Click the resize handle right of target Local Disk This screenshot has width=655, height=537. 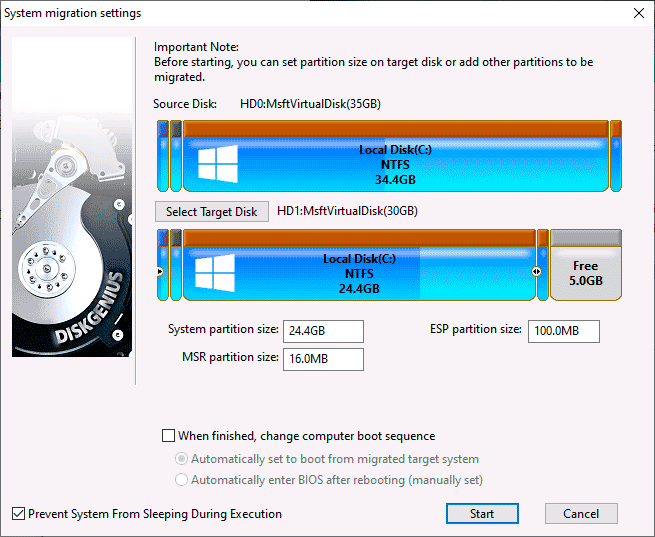[537, 271]
